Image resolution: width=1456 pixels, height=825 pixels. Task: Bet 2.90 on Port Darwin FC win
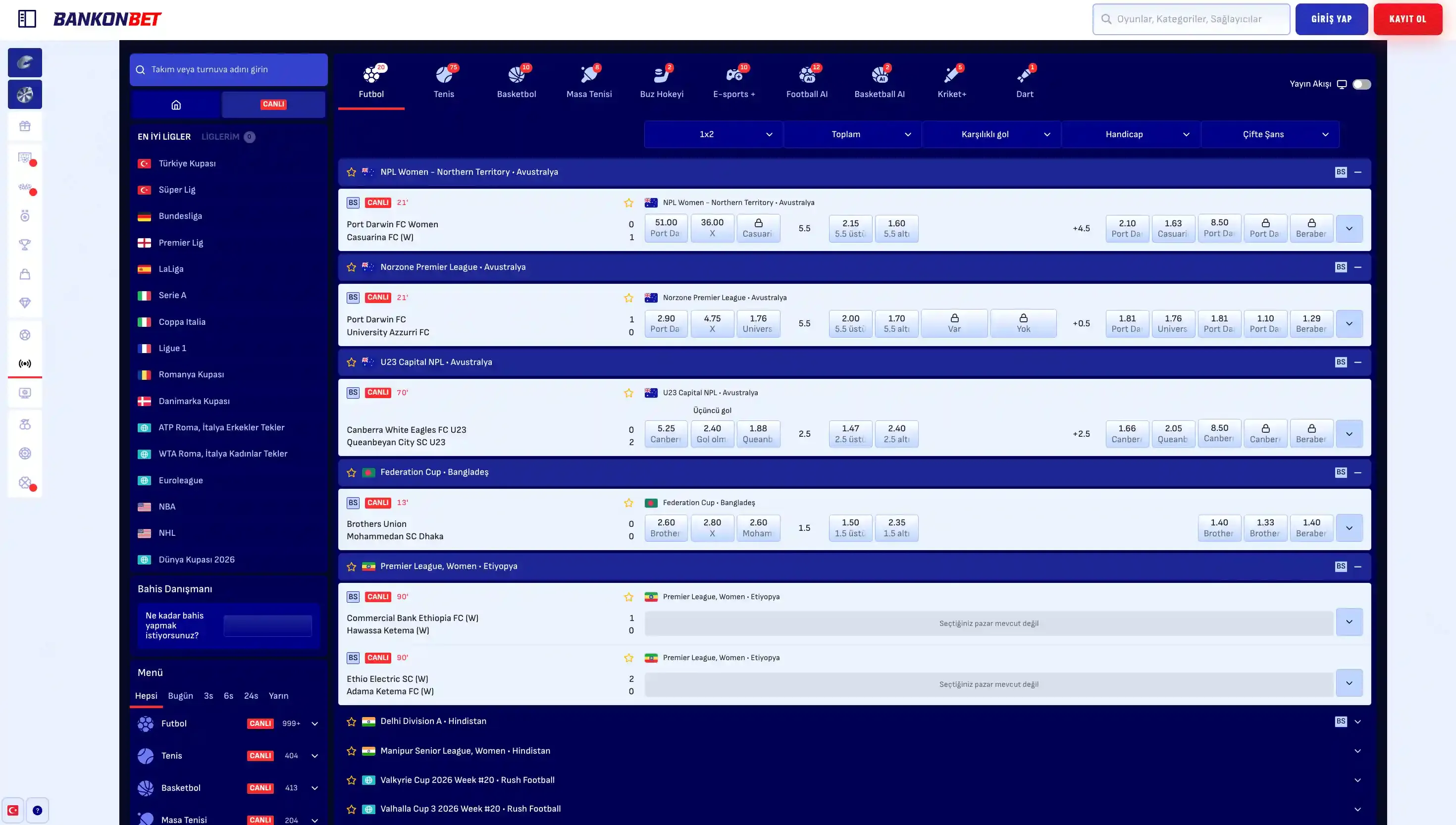[666, 323]
